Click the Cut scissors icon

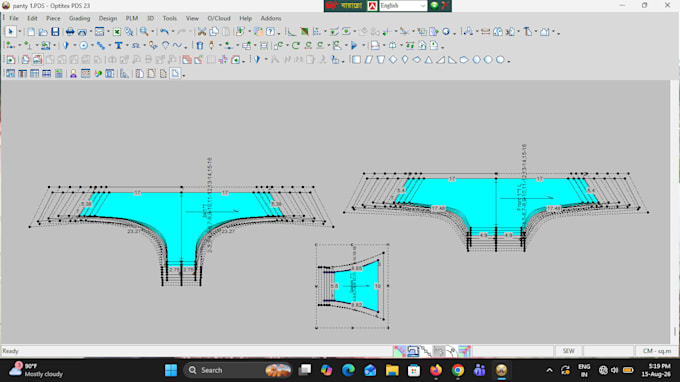coord(202,32)
